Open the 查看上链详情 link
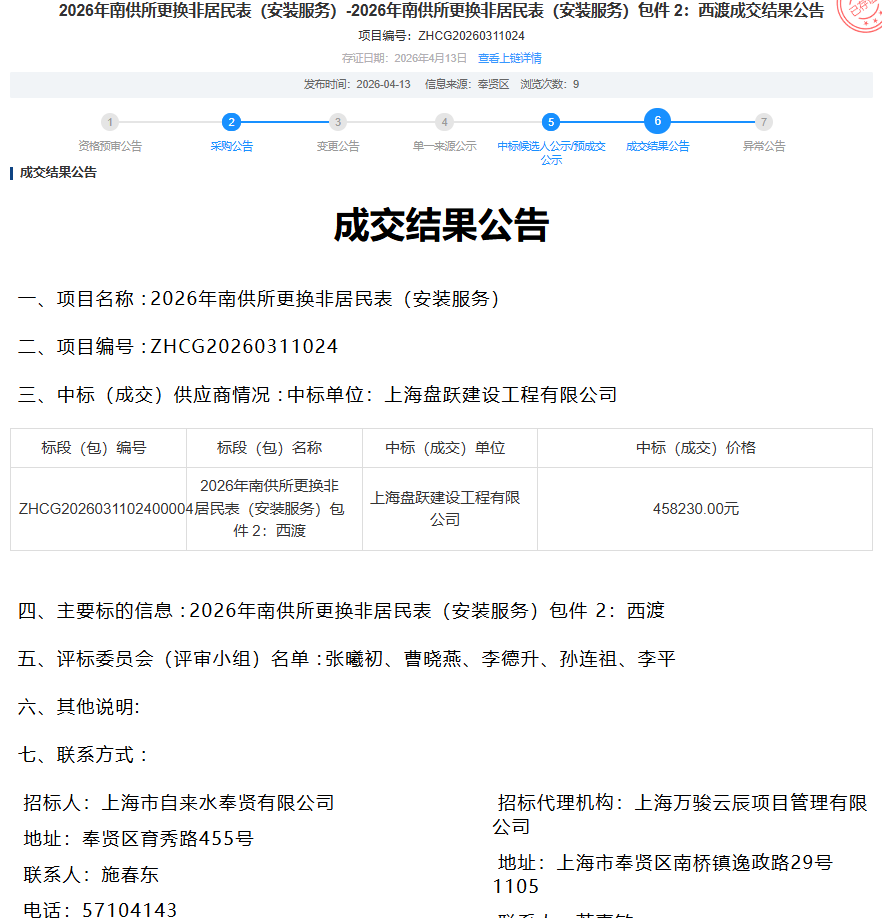882x918 pixels. point(510,58)
